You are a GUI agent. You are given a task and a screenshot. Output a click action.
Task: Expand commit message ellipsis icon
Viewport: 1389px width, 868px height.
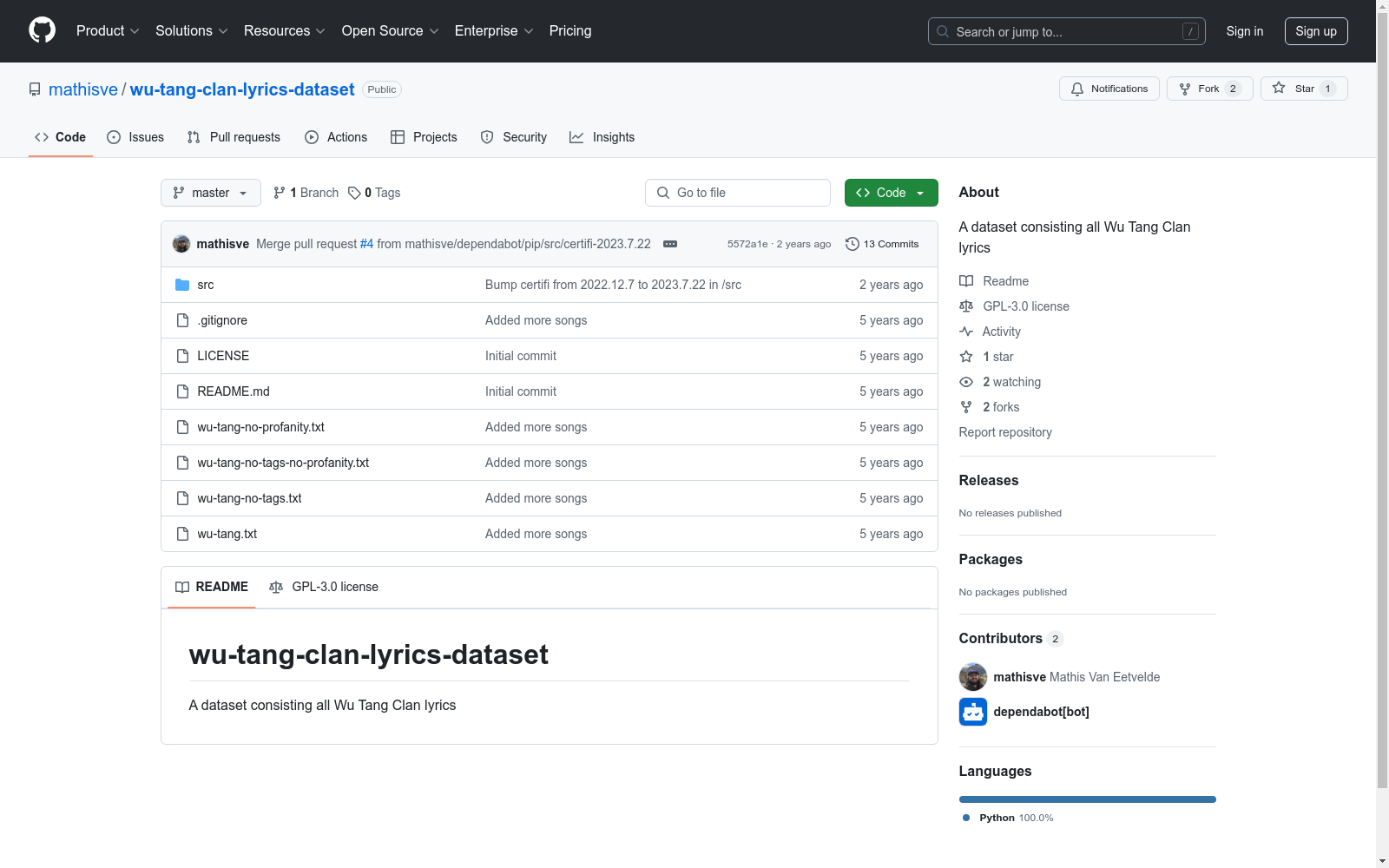(x=670, y=244)
